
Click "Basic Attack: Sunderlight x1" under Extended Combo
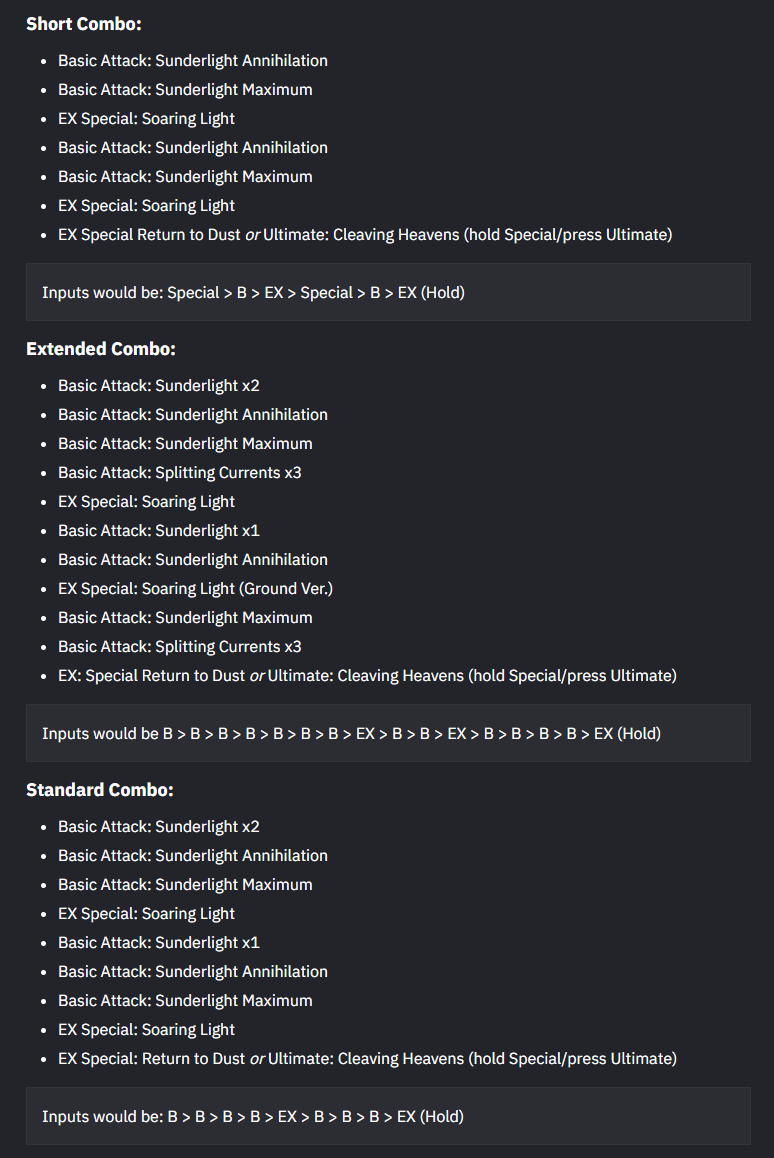coord(159,531)
